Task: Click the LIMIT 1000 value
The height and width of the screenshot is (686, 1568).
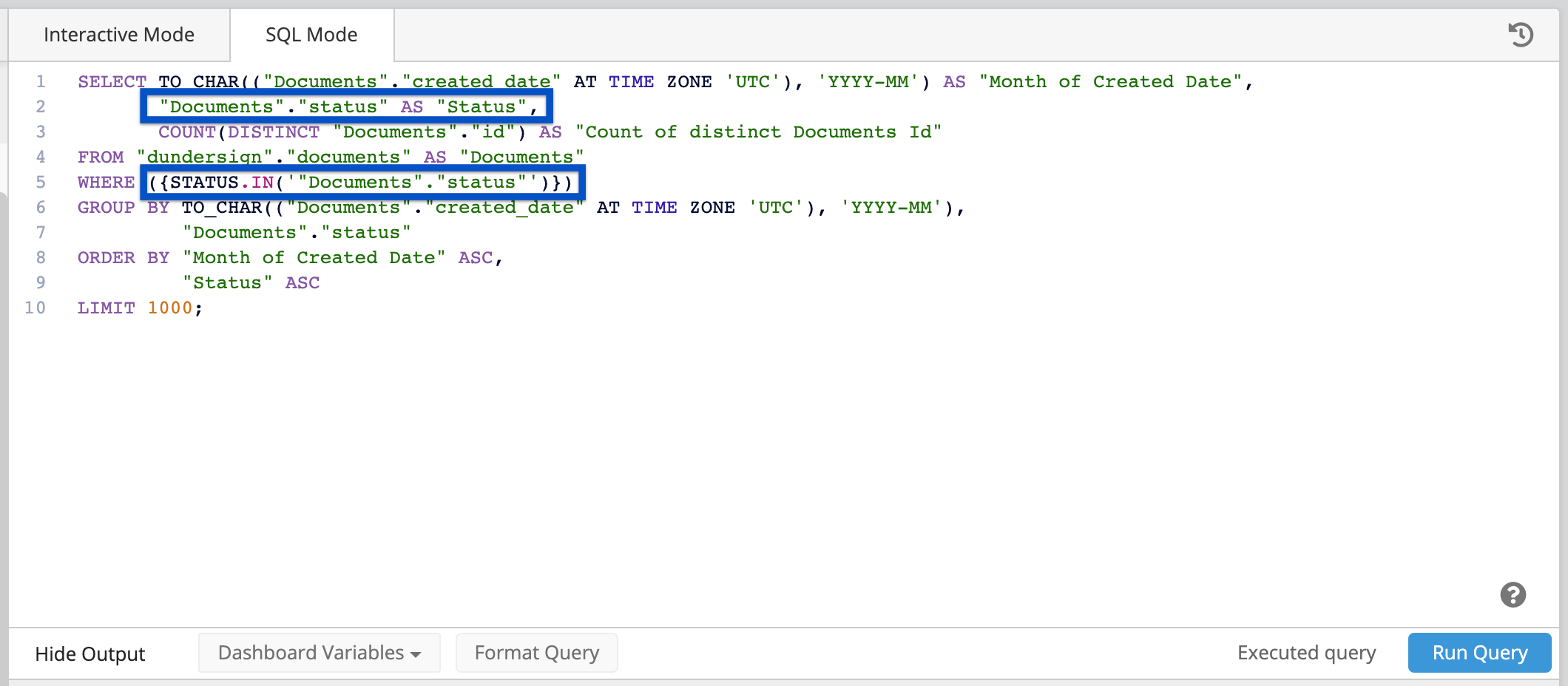Action: (170, 308)
